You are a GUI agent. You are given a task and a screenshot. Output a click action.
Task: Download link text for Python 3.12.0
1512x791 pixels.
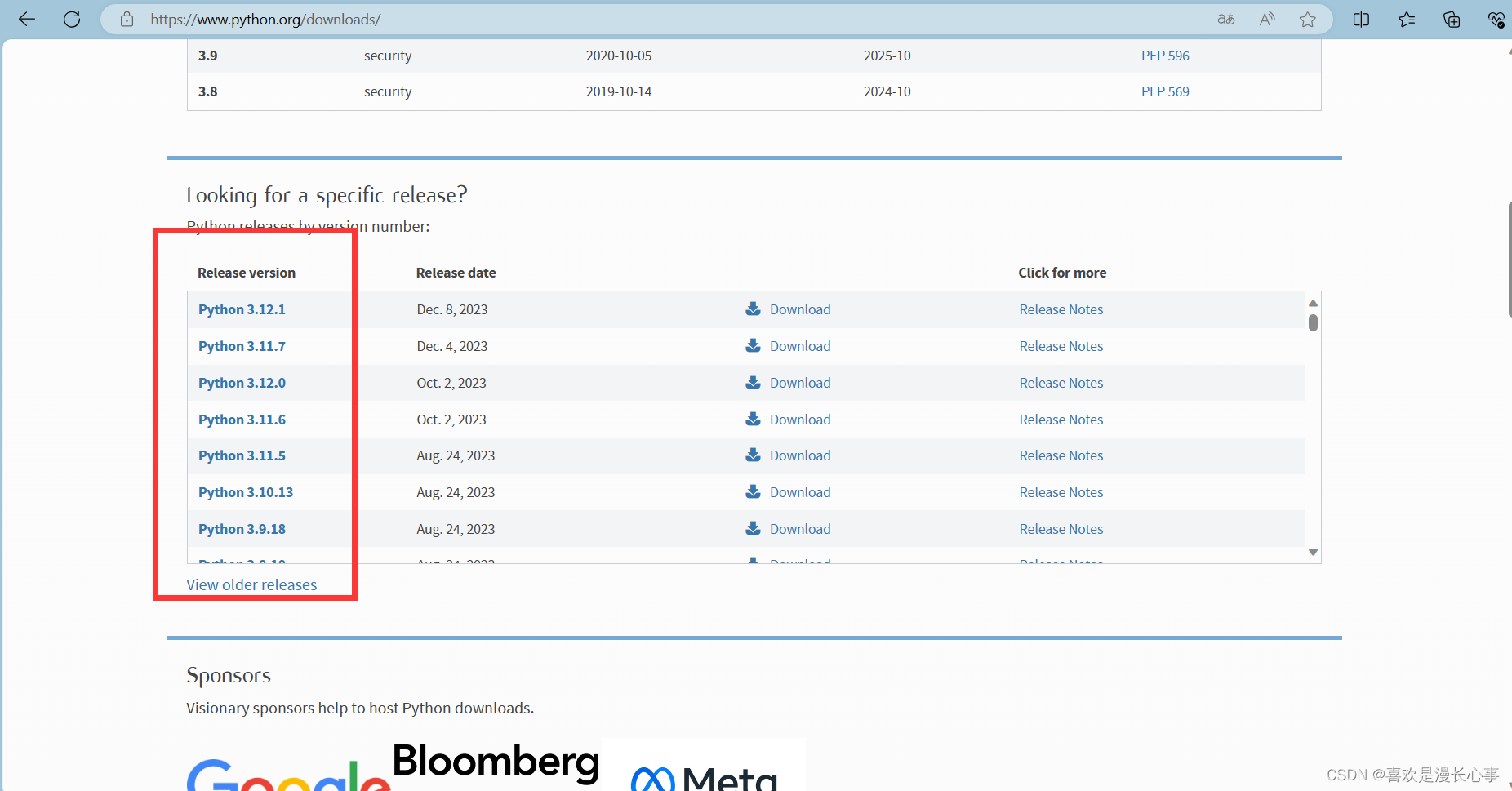pyautogui.click(x=800, y=383)
